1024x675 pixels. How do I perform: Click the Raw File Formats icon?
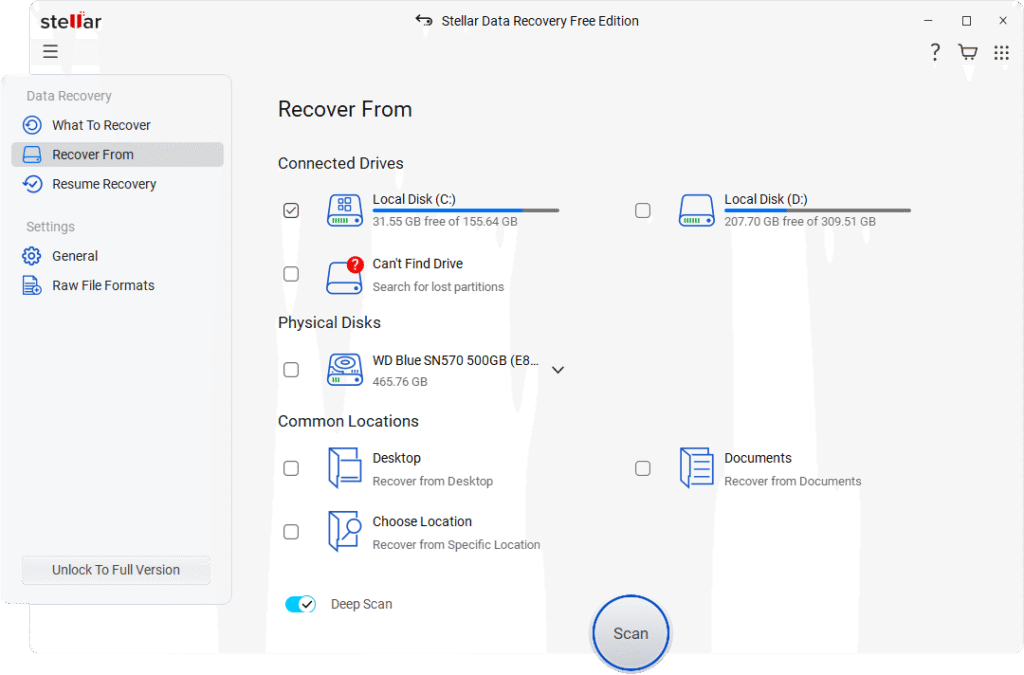[32, 285]
